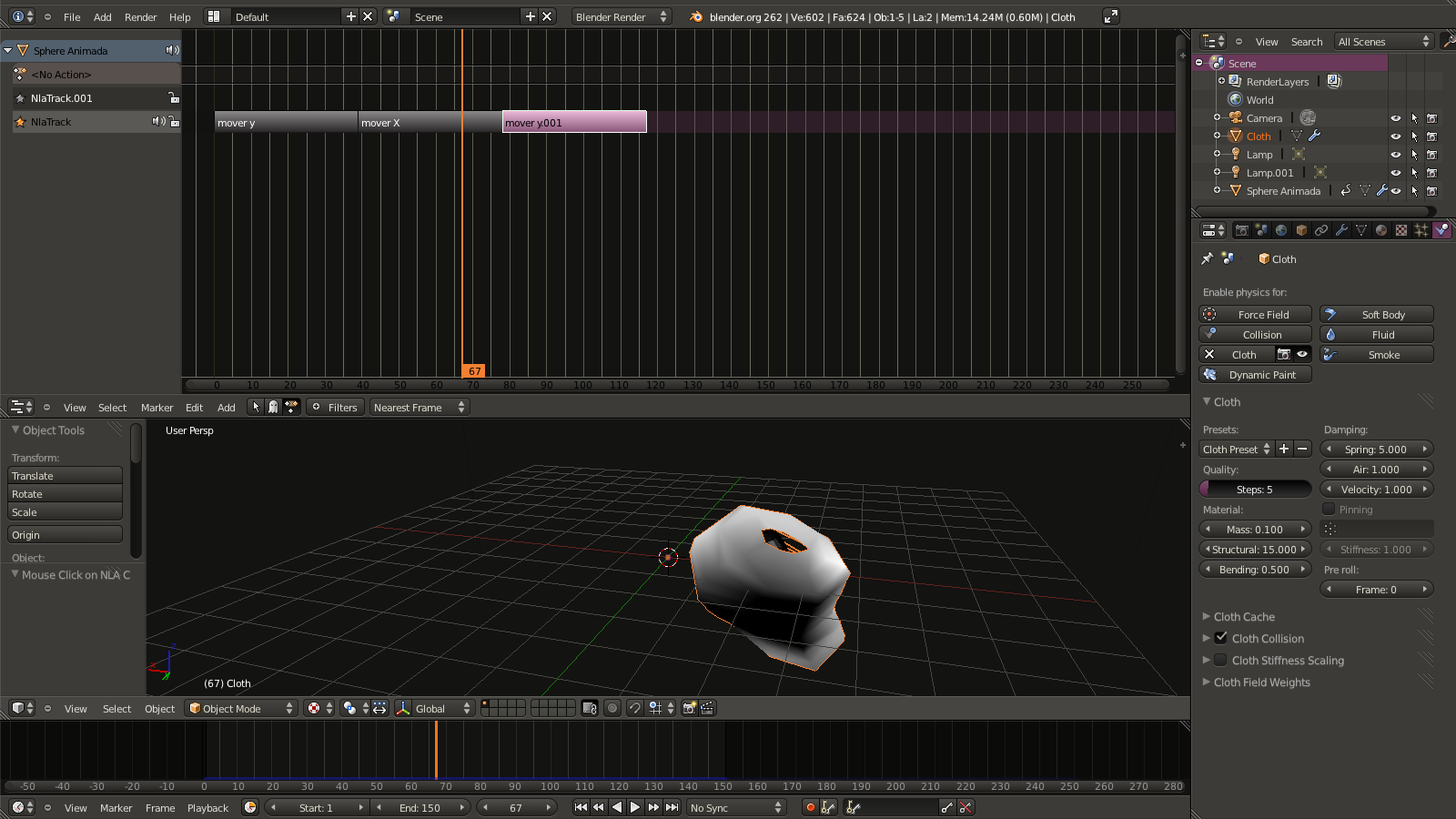This screenshot has width=1456, height=819.
Task: Hide Sphere Animada using its eye icon
Action: [x=1395, y=191]
